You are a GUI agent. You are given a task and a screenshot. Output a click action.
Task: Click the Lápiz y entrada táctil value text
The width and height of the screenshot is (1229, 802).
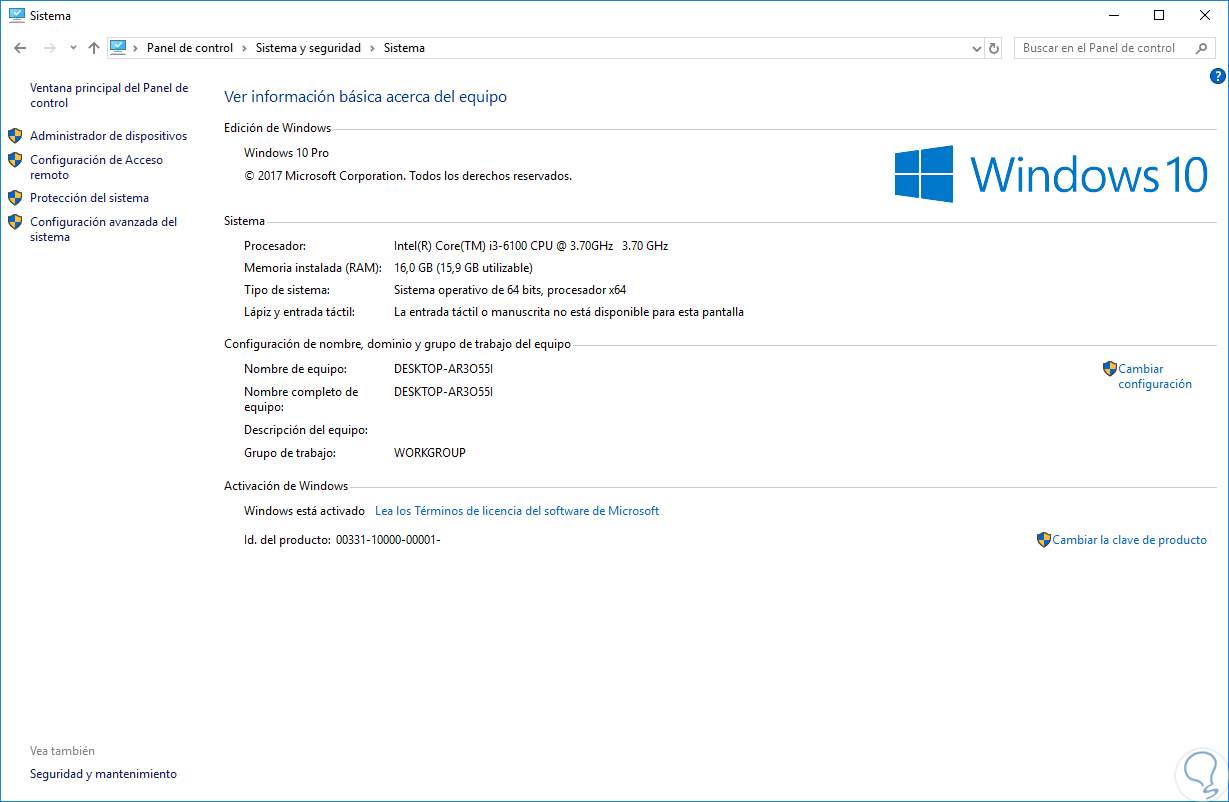point(569,312)
